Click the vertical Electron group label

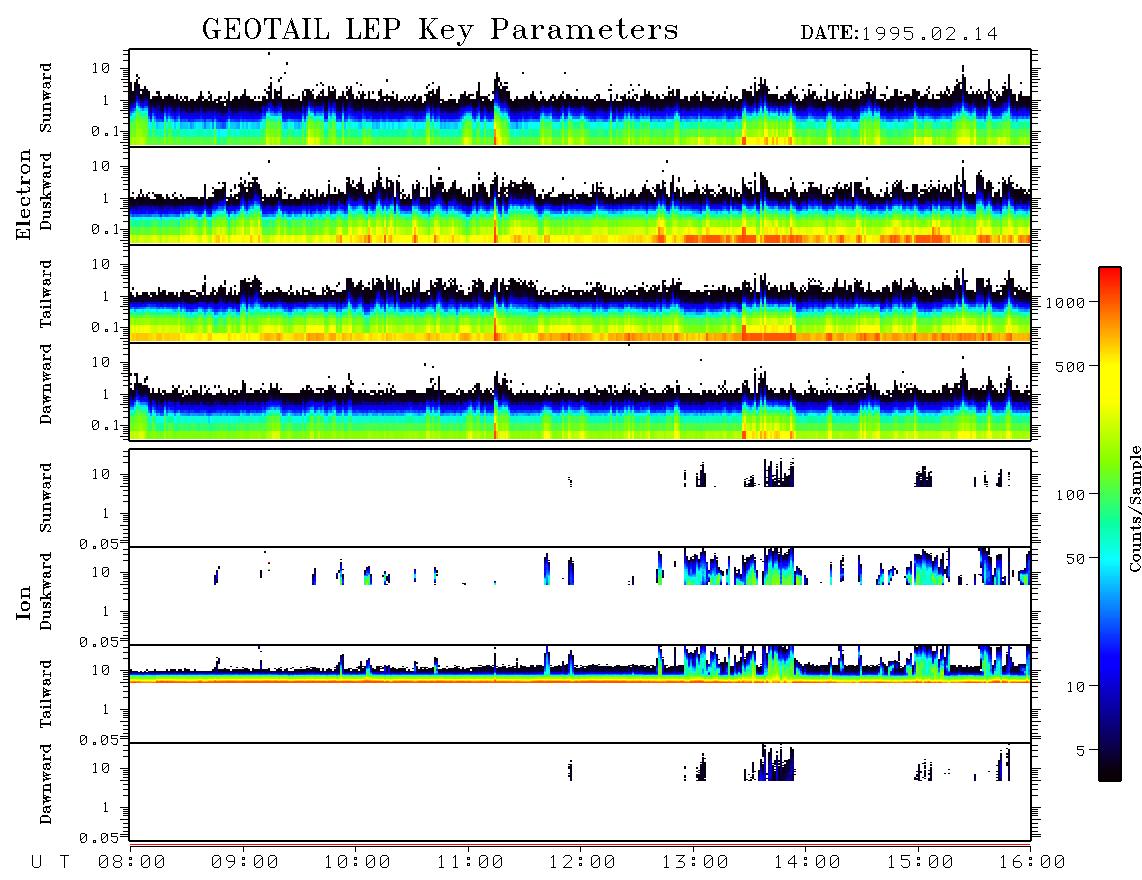pyautogui.click(x=24, y=195)
